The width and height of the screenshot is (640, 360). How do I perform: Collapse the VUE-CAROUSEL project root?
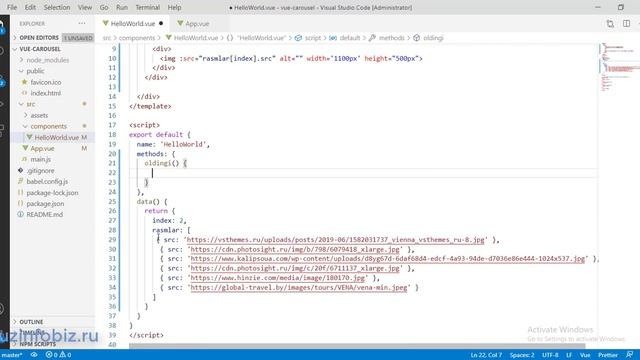click(40, 49)
